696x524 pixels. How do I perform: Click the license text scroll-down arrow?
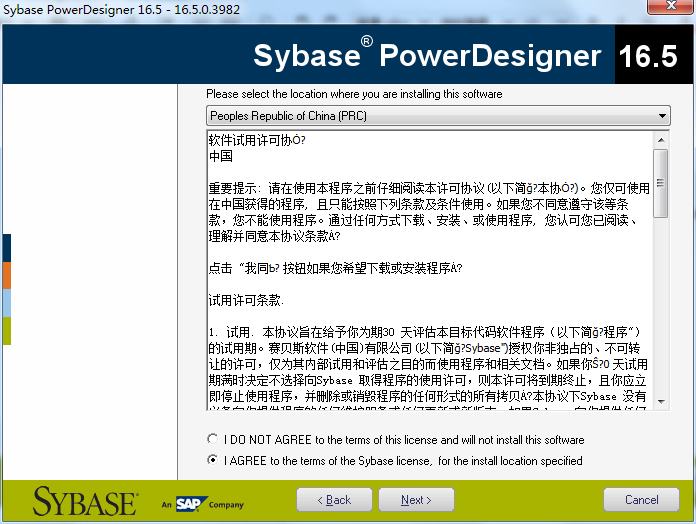coord(661,402)
